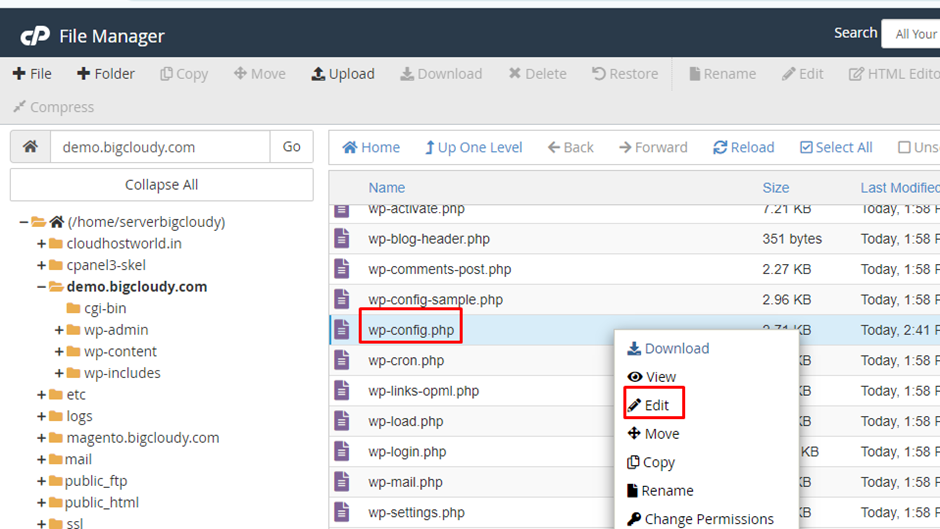Expand the wp-includes folder
This screenshot has height=529, width=940.
click(x=59, y=373)
